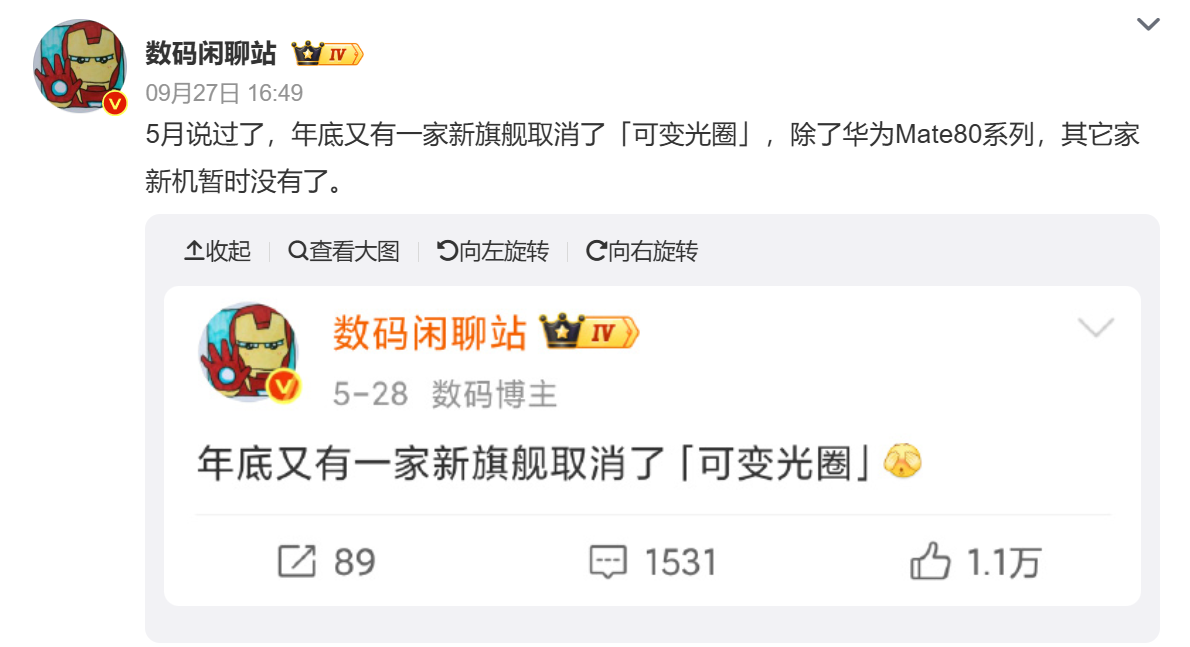Click the 09月27日 16:49 timestamp
The width and height of the screenshot is (1190, 647).
(x=224, y=93)
